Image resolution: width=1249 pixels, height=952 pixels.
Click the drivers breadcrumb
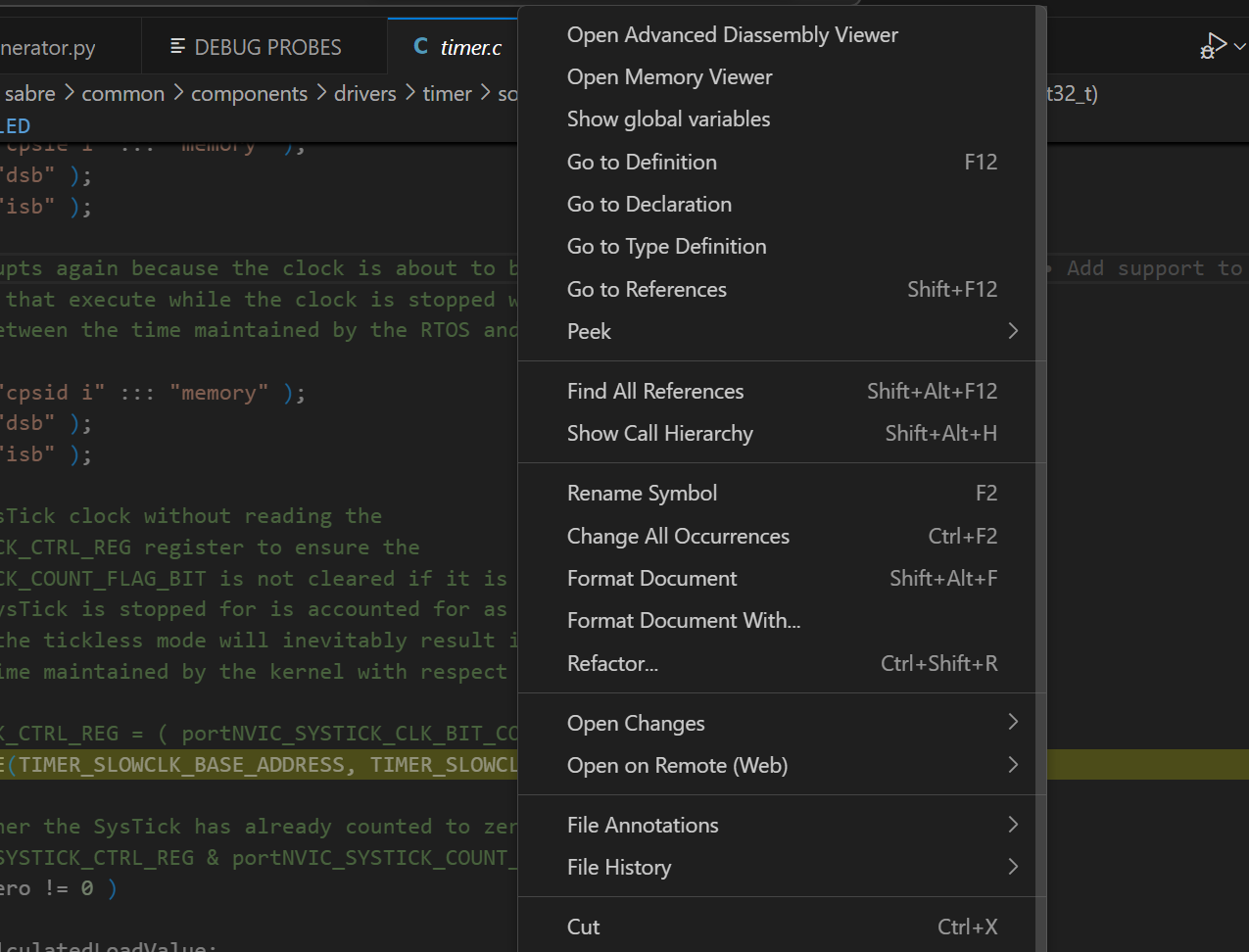364,93
